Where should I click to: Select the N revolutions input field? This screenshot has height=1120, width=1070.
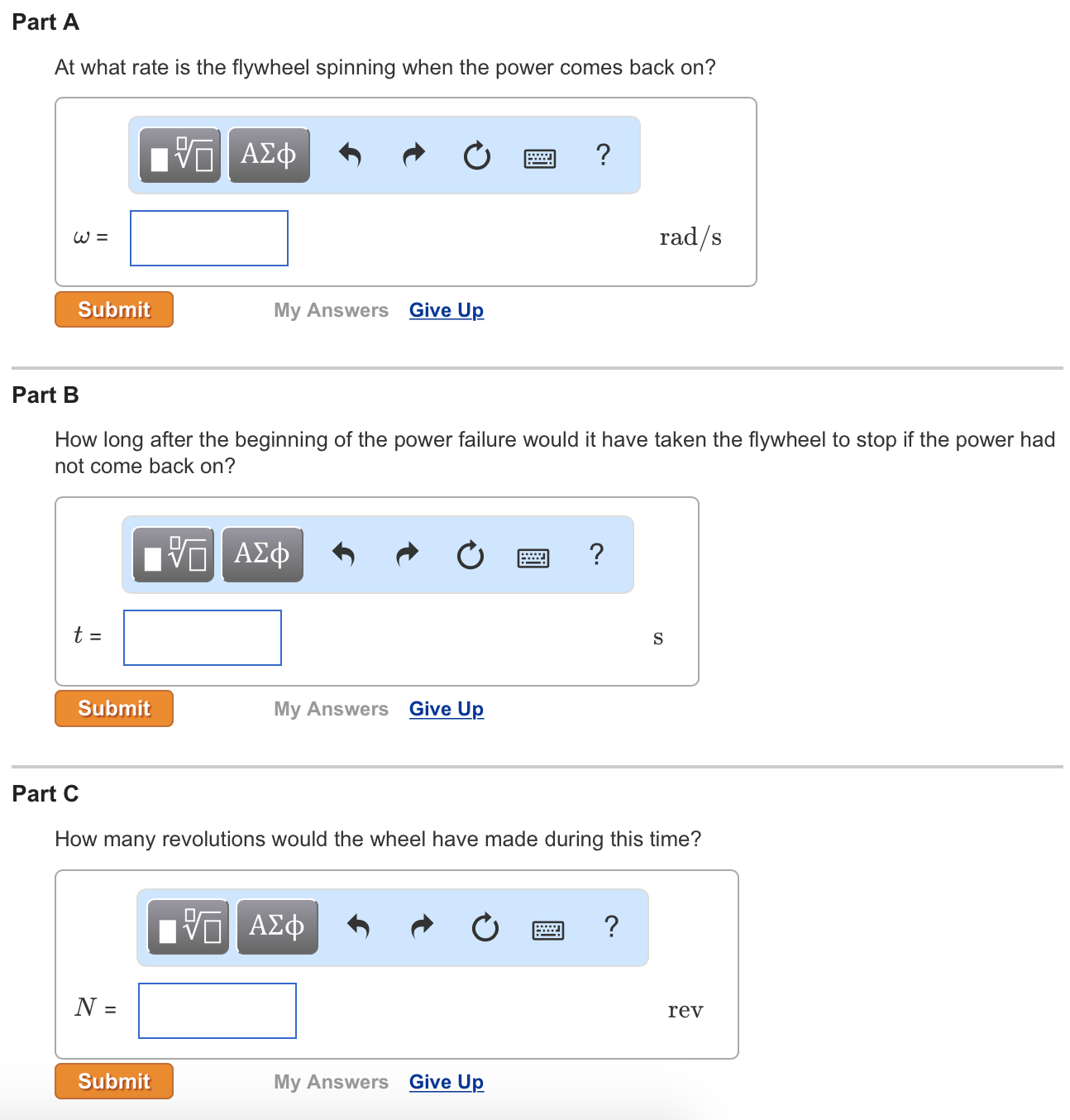(x=217, y=1011)
